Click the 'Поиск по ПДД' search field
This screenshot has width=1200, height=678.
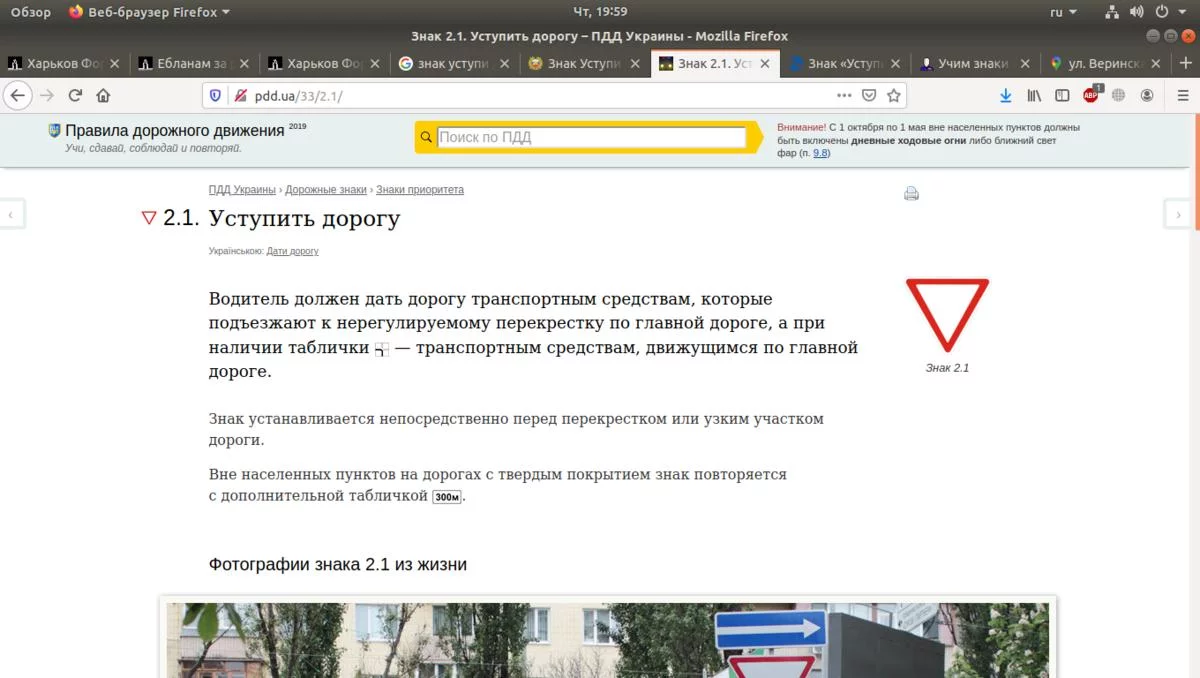pyautogui.click(x=592, y=137)
